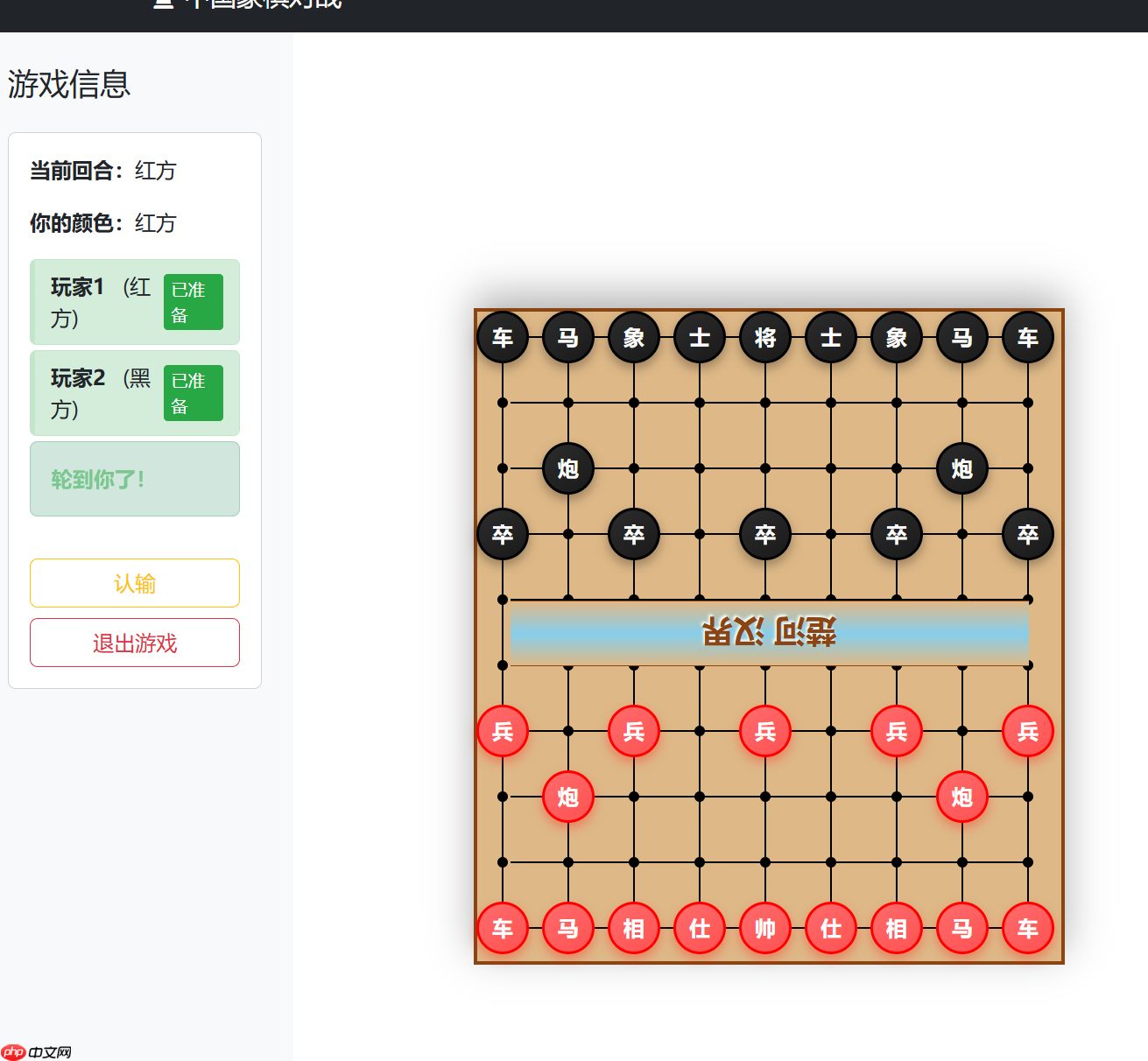Select the black general 将 piece
This screenshot has height=1061, width=1148.
click(x=764, y=337)
